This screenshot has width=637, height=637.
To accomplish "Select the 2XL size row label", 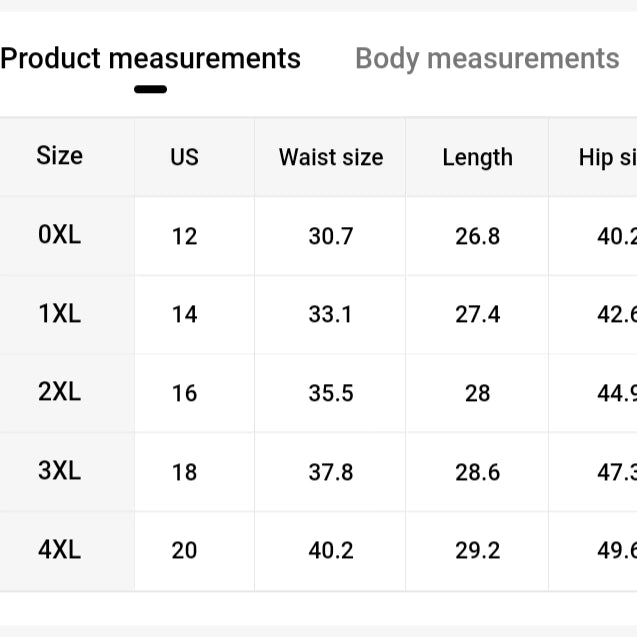I will point(60,392).
